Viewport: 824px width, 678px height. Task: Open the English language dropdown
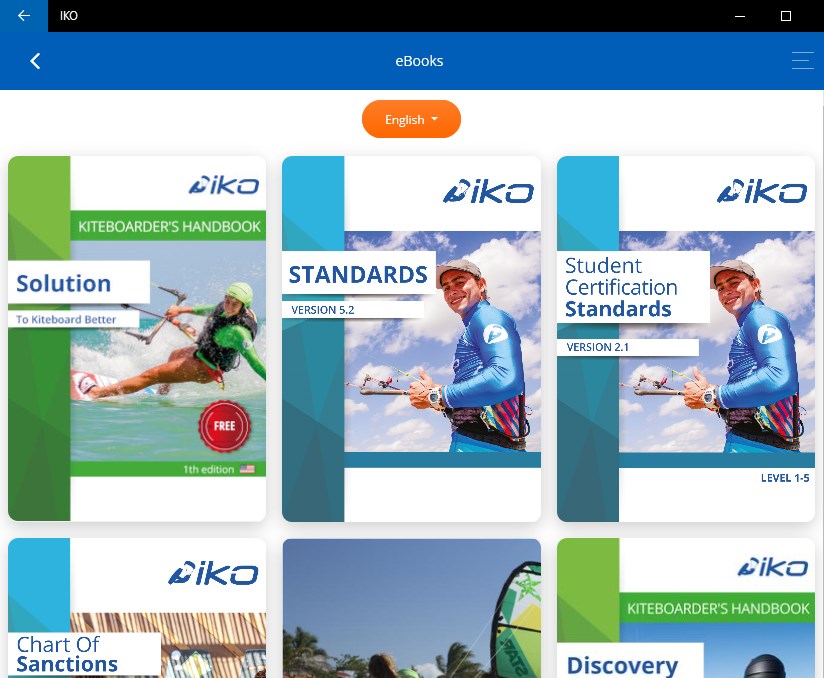(x=411, y=119)
